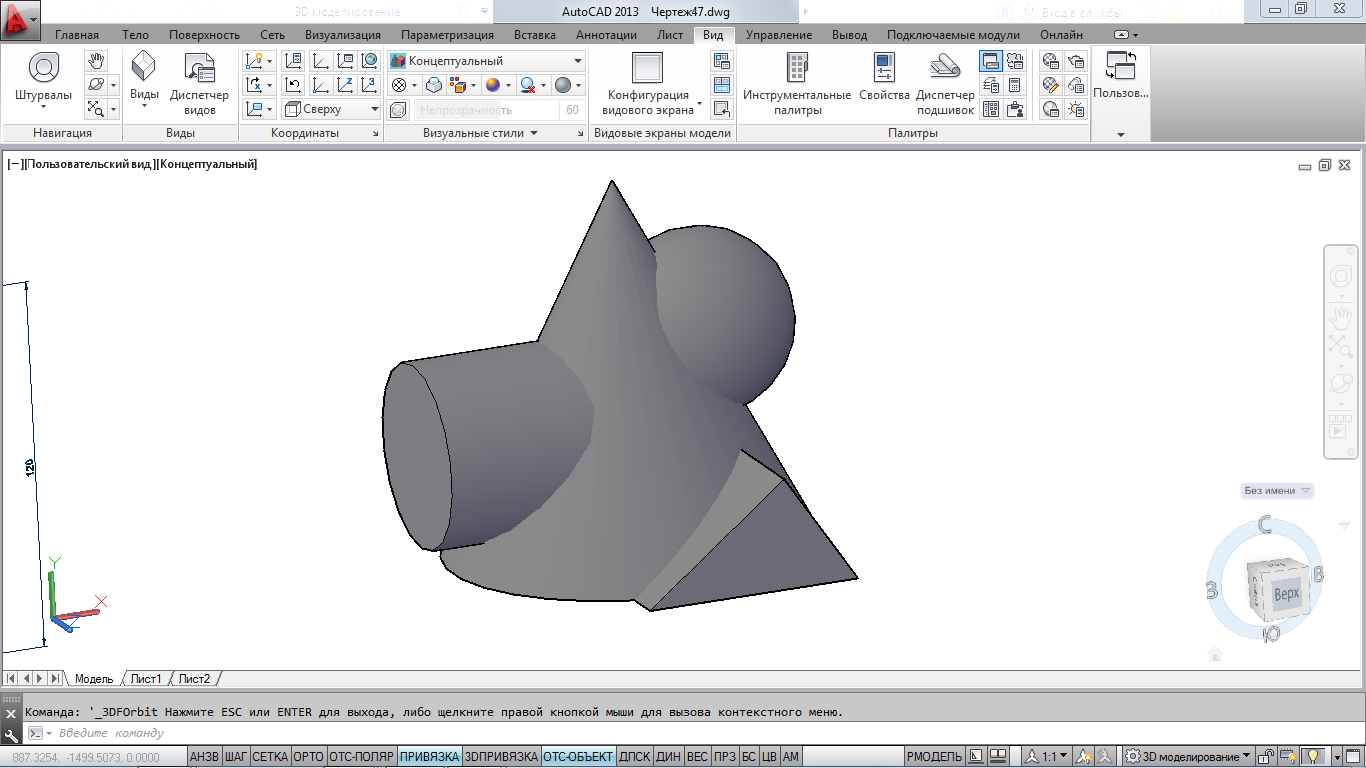1366x768 pixels.
Task: Open the Лист1 layout tab
Action: (146, 679)
